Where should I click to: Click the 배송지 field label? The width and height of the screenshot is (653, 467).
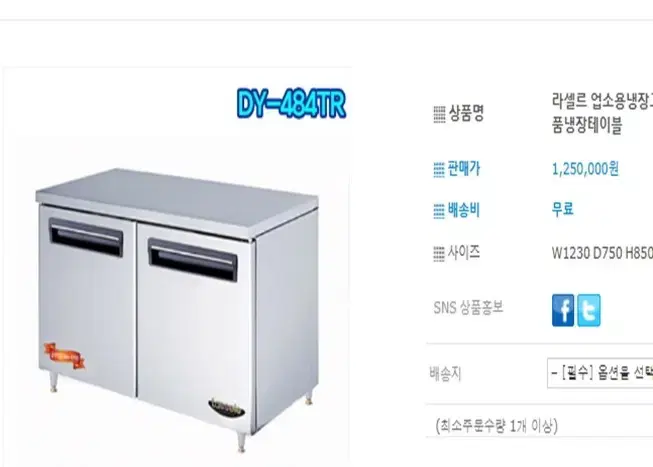tap(445, 374)
